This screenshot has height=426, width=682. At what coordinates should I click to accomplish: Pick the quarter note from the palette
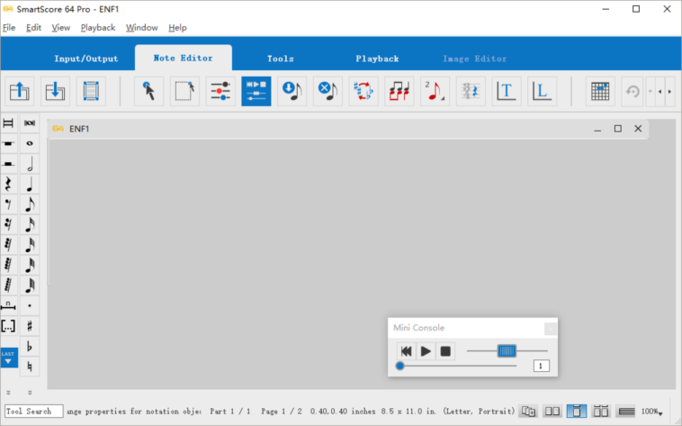pos(30,184)
